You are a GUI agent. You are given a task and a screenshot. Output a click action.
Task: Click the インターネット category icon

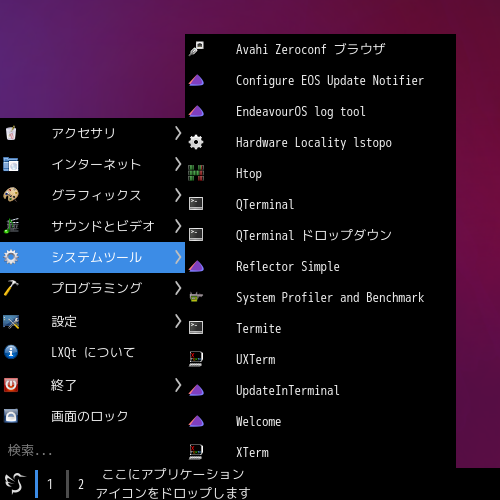11,164
